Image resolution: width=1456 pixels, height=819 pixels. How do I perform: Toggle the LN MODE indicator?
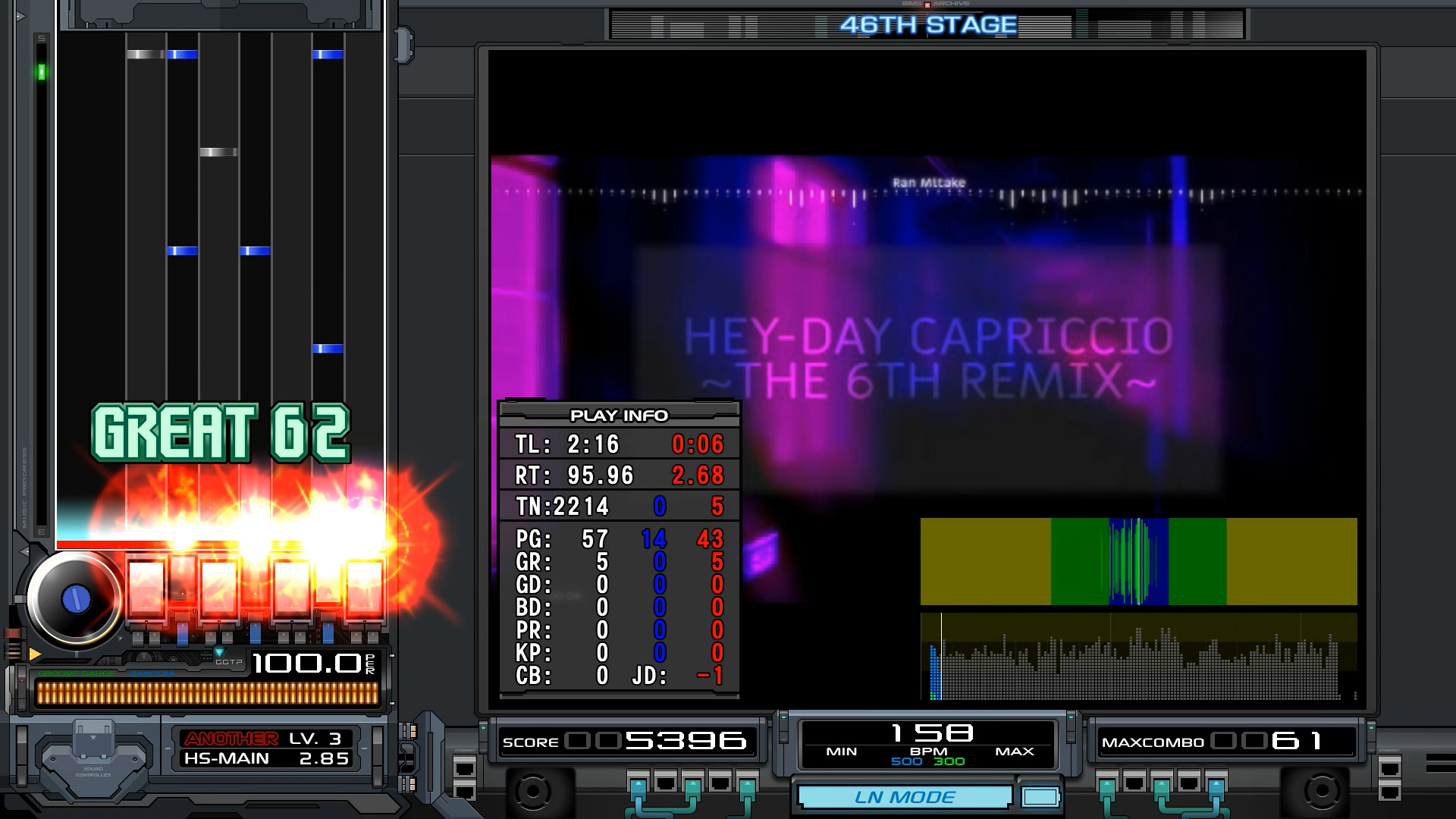[905, 797]
